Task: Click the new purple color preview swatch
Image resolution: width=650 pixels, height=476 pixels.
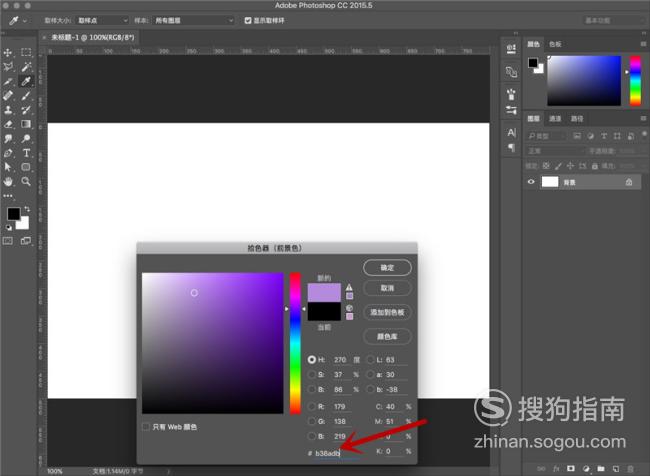Action: pos(324,292)
